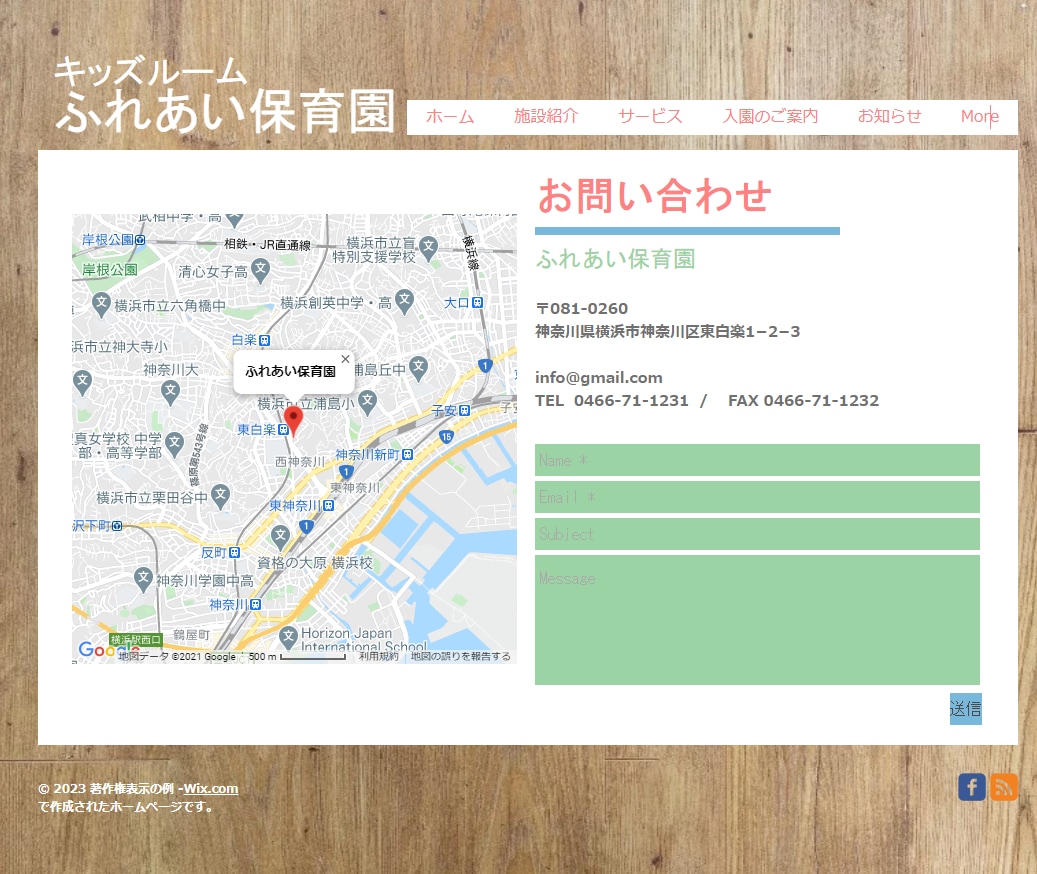
Task: Open the orange RSS feed icon
Action: pos(1004,787)
